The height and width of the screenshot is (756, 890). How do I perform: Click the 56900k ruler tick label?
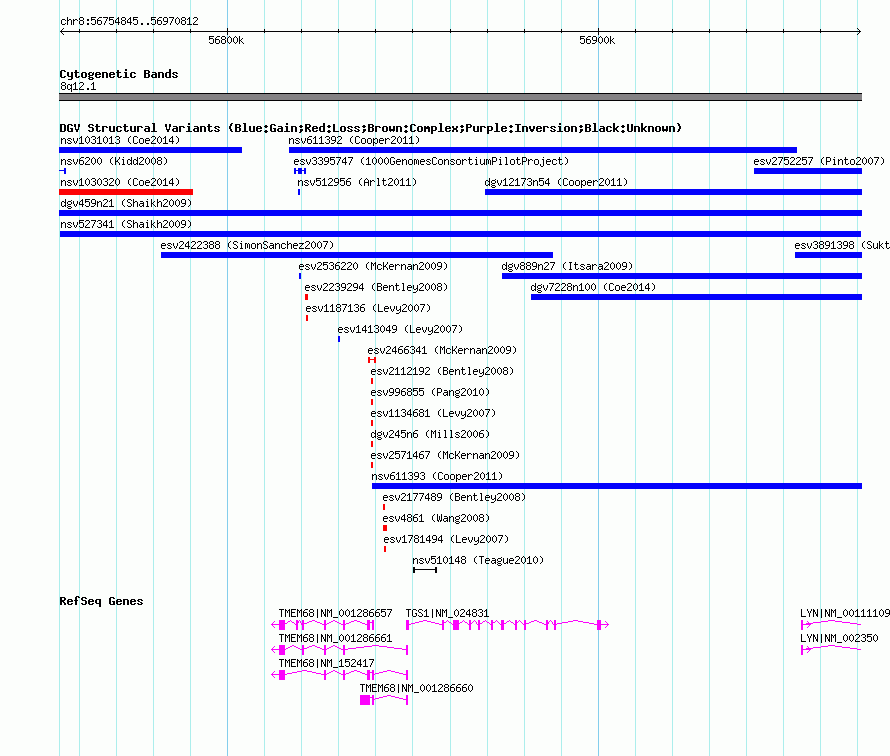[597, 40]
